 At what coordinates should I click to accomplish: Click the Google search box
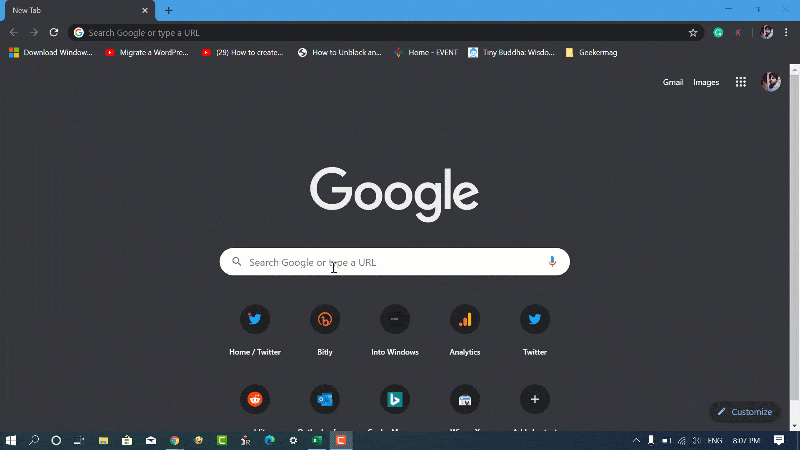point(394,262)
